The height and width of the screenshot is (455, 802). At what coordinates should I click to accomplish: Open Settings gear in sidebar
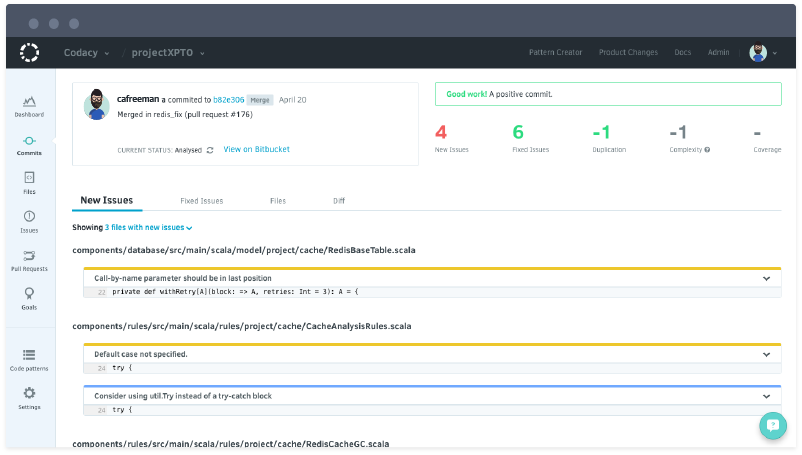coord(29,398)
